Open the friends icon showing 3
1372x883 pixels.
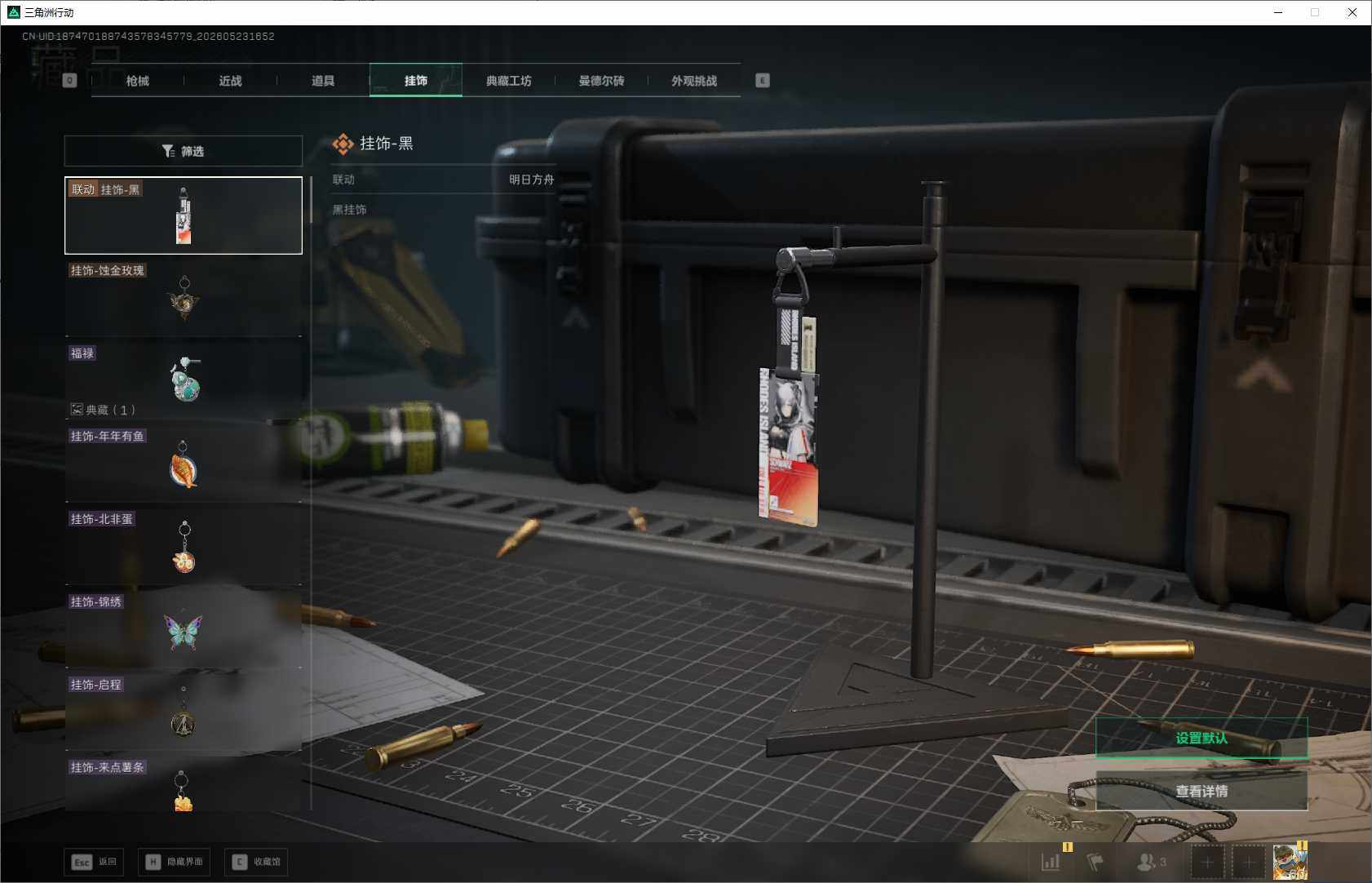point(1151,861)
